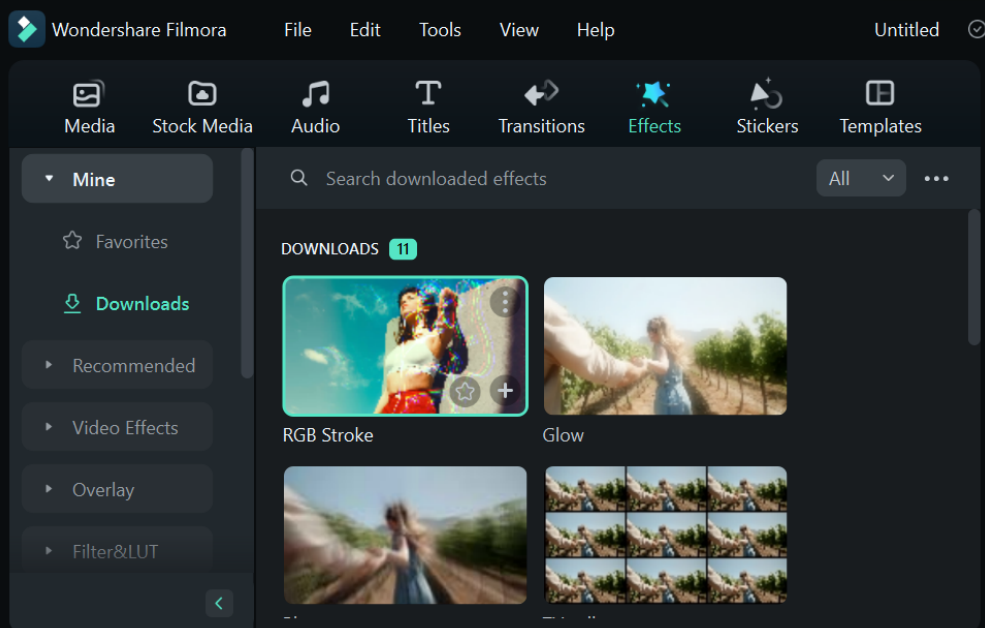Select the Stickers icon

pos(767,104)
